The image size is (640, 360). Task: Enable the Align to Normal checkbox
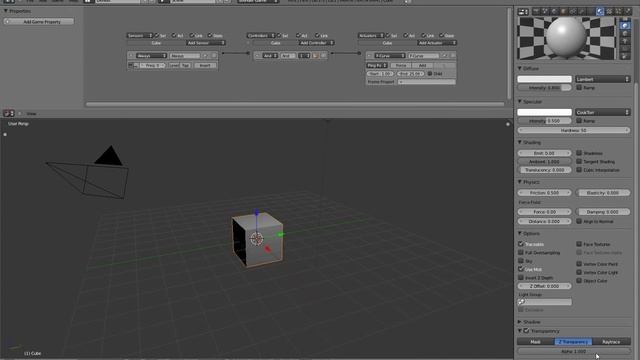click(x=579, y=221)
